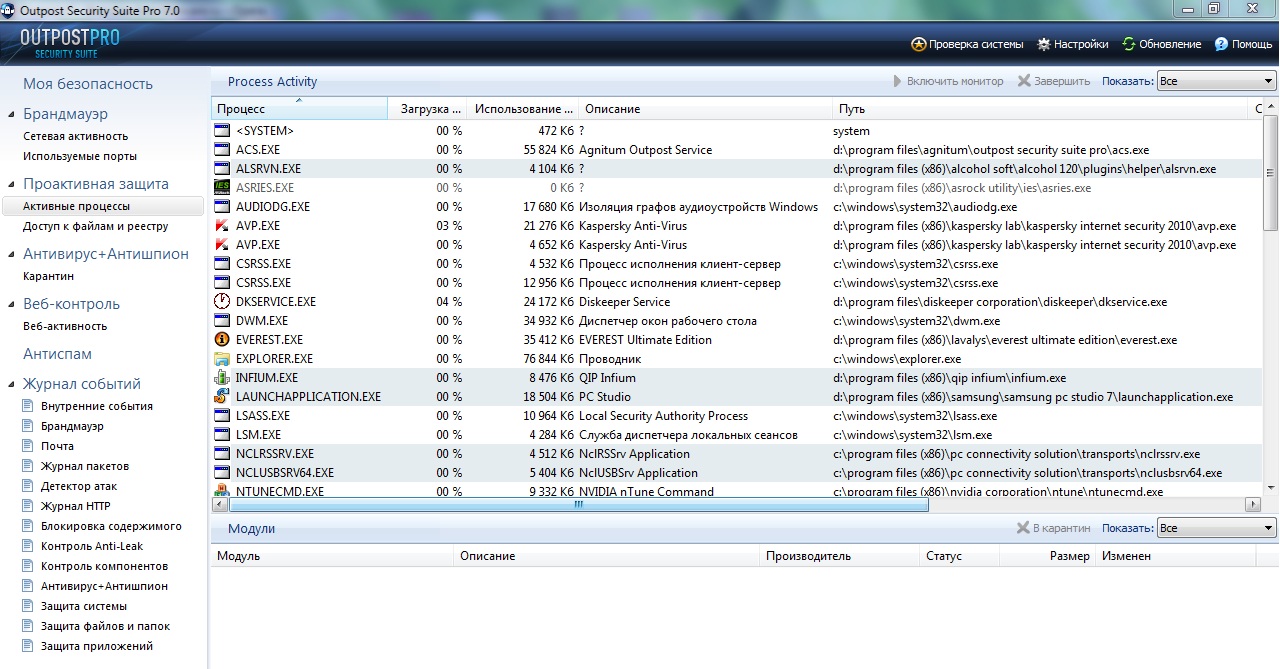
Task: Open the Модули Показать dropdown
Action: point(1216,528)
